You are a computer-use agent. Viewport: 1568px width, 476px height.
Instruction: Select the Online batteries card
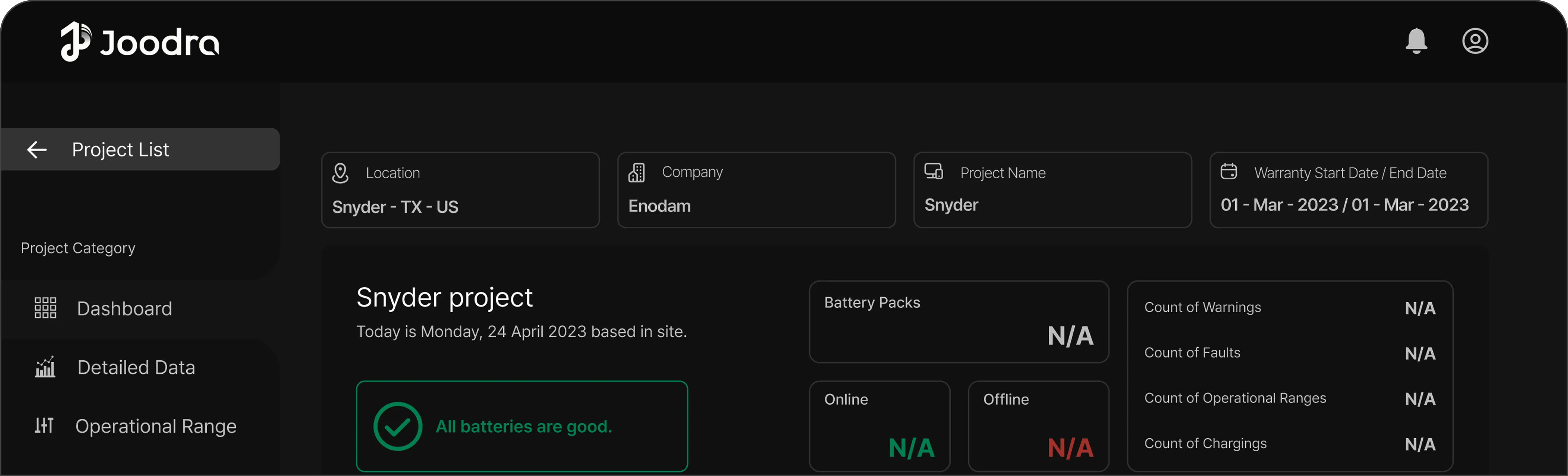[x=879, y=426]
